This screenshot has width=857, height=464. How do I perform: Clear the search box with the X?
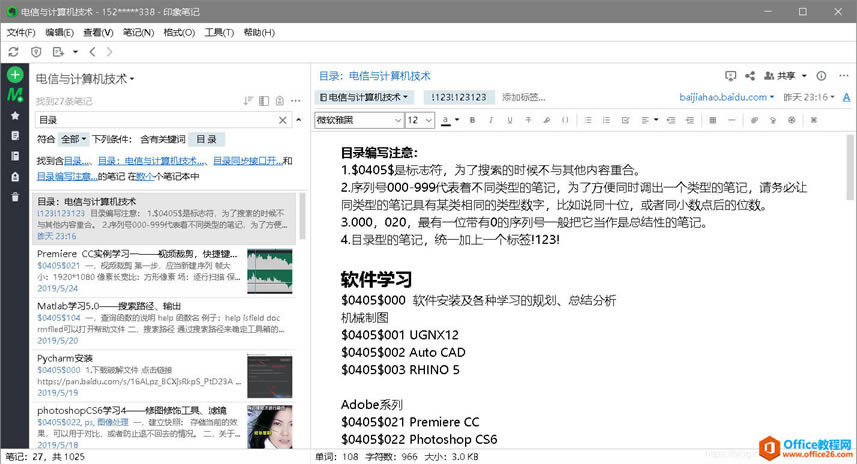click(x=283, y=120)
